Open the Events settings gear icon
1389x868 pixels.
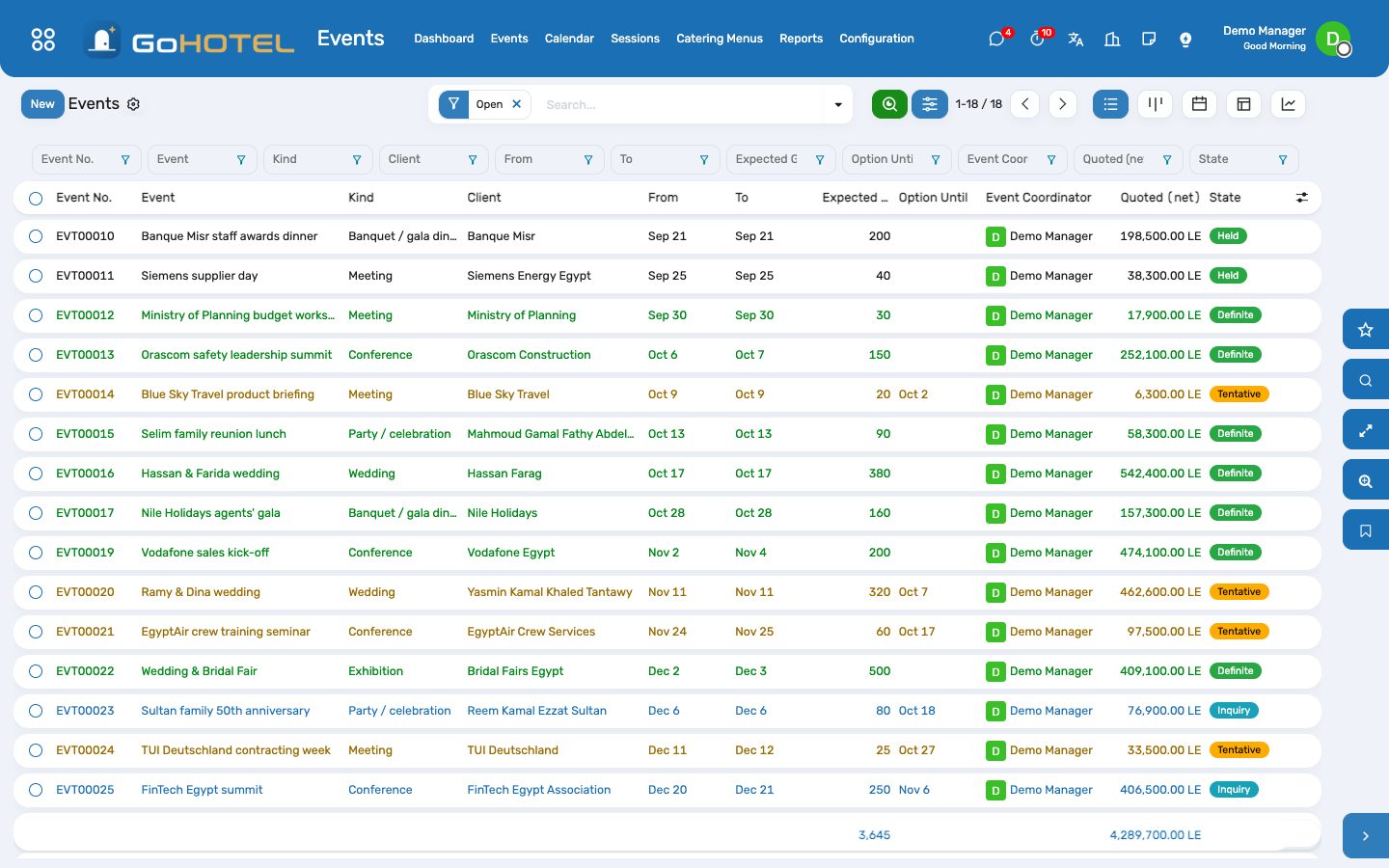(134, 104)
